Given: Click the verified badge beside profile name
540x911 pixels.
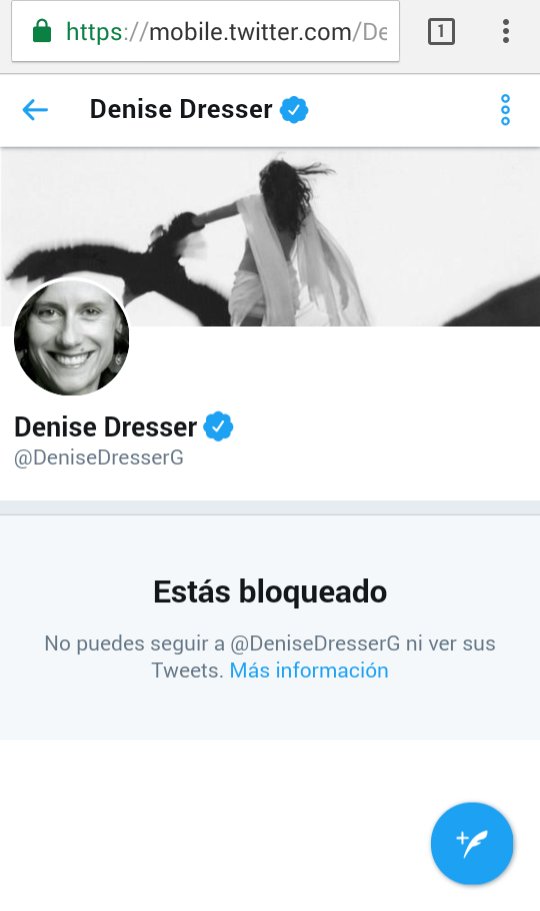Looking at the screenshot, I should [218, 426].
